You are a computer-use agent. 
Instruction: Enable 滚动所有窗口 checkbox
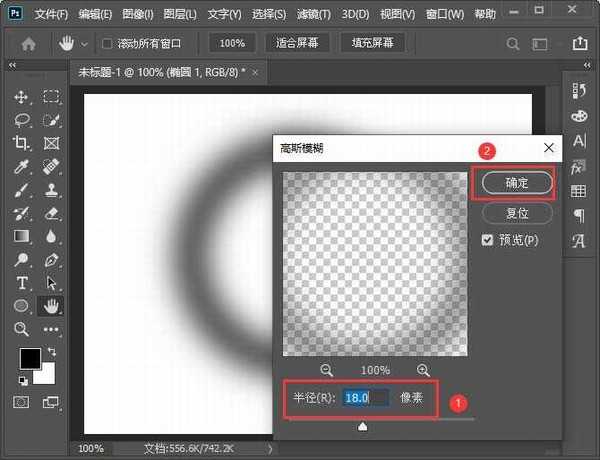tap(108, 44)
